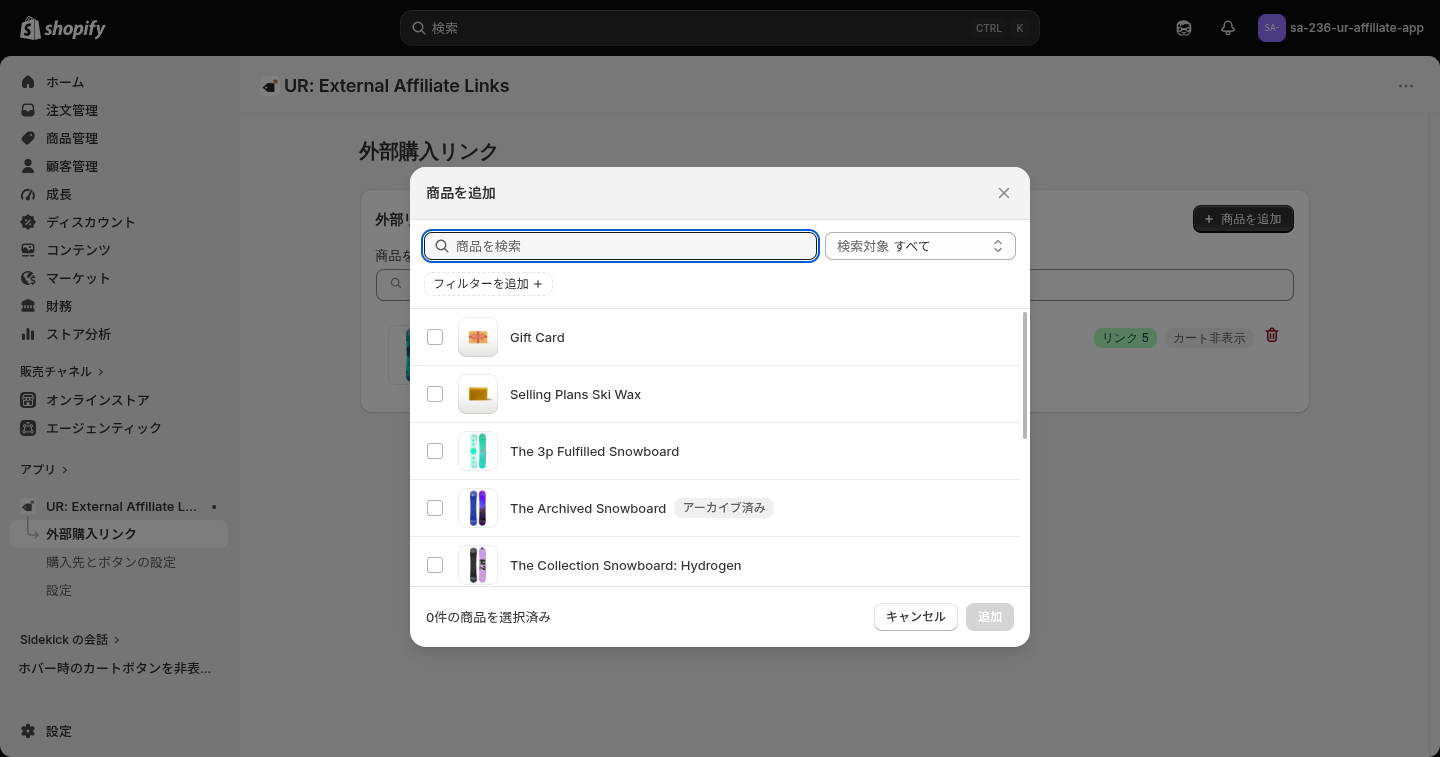Expand the アプリ section
The image size is (1440, 757).
(x=44, y=469)
